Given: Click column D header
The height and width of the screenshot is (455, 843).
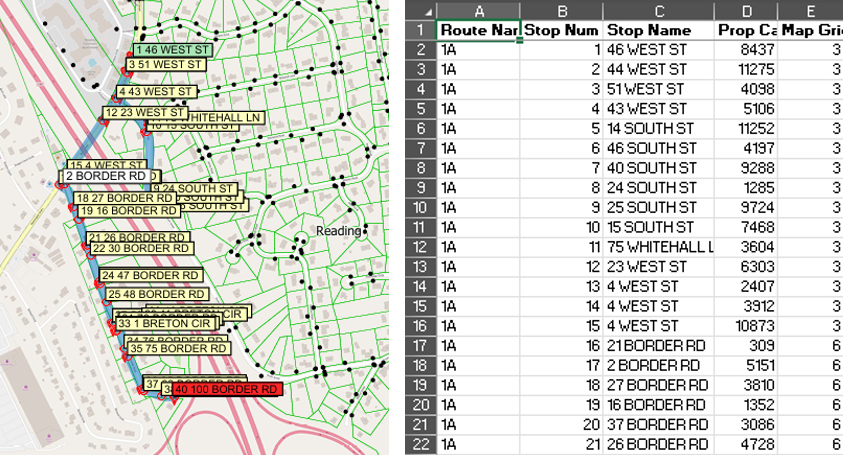Looking at the screenshot, I should point(745,10).
